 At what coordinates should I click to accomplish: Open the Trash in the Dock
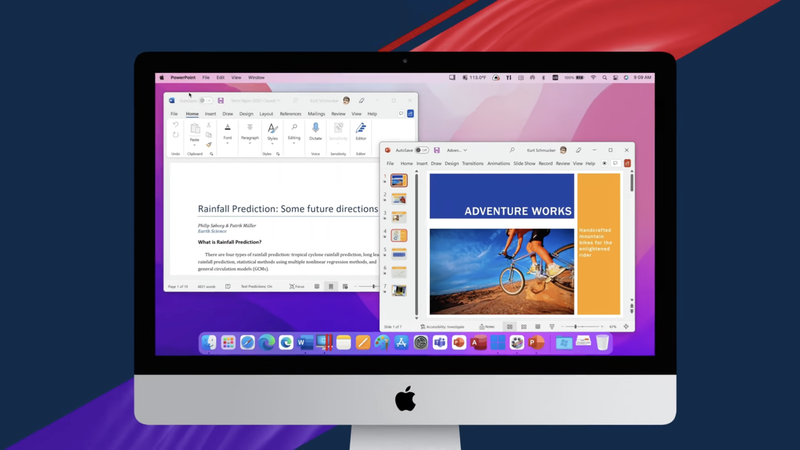pos(603,342)
